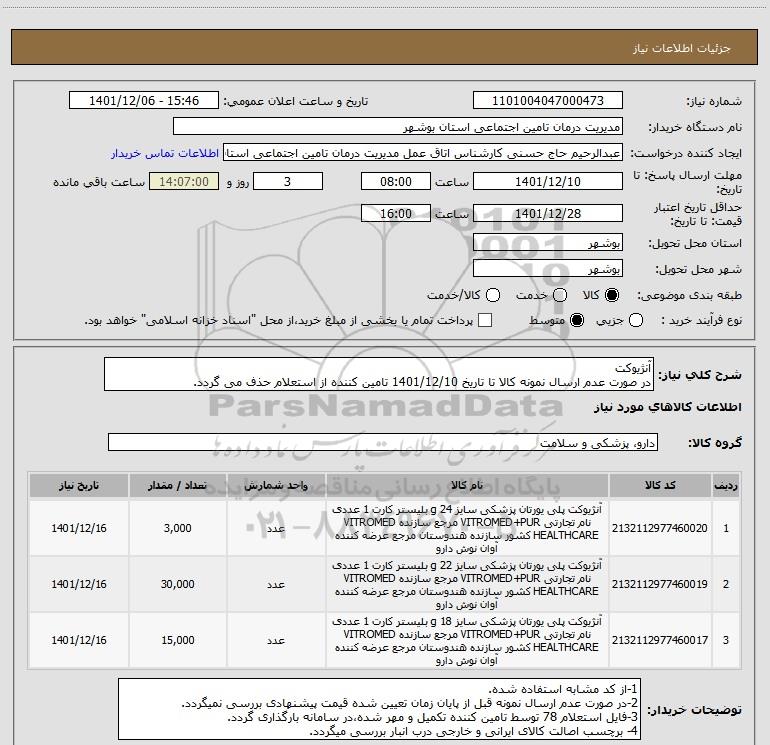Click the request creator name field

point(423,153)
